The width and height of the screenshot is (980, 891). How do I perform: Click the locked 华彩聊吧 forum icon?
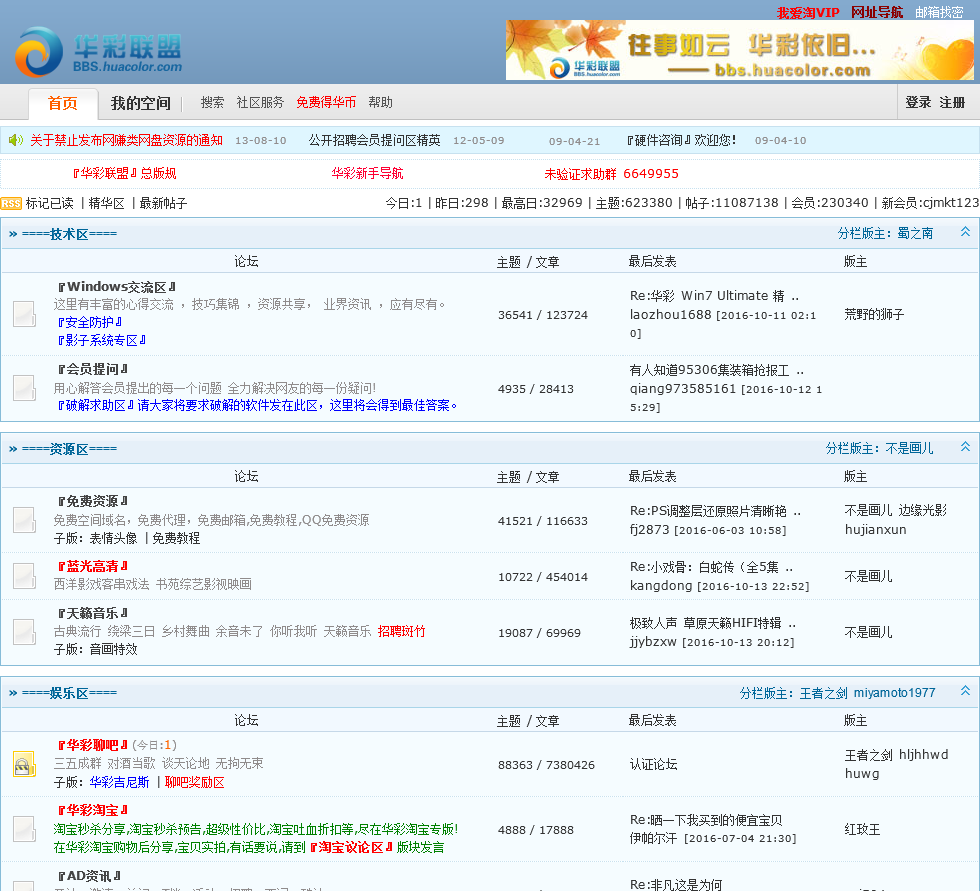click(x=24, y=764)
